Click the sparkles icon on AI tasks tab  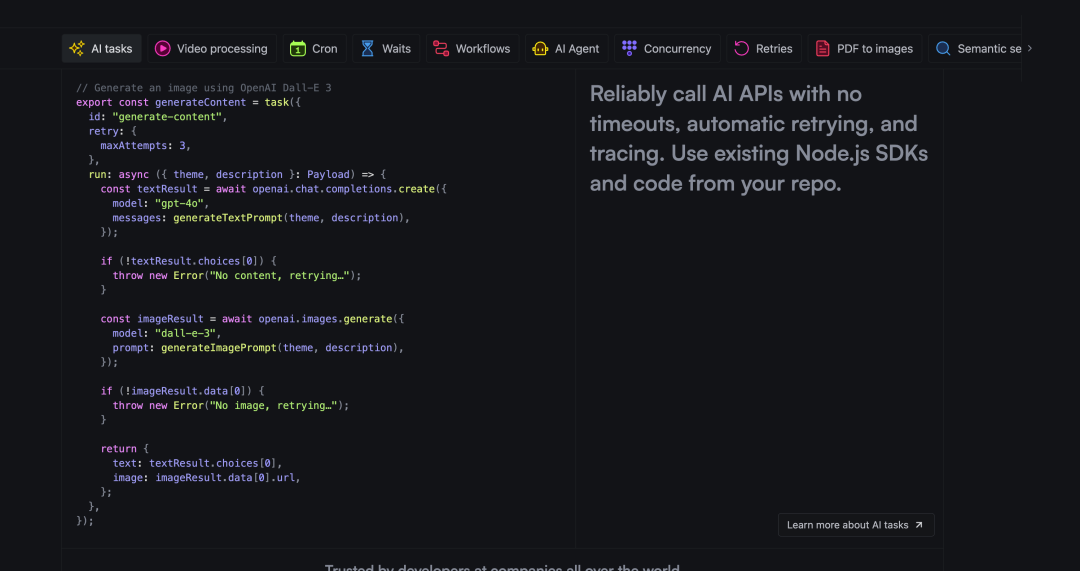(77, 48)
